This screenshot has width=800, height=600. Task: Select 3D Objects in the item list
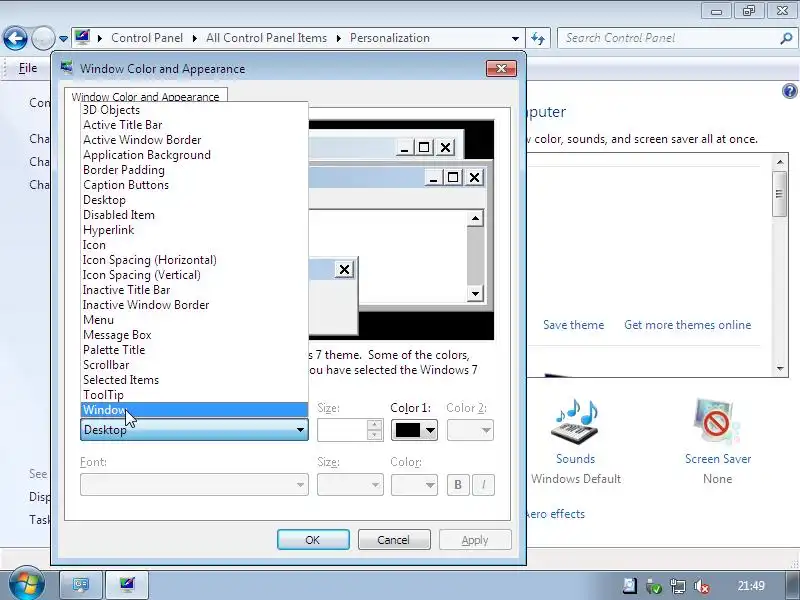coord(194,110)
